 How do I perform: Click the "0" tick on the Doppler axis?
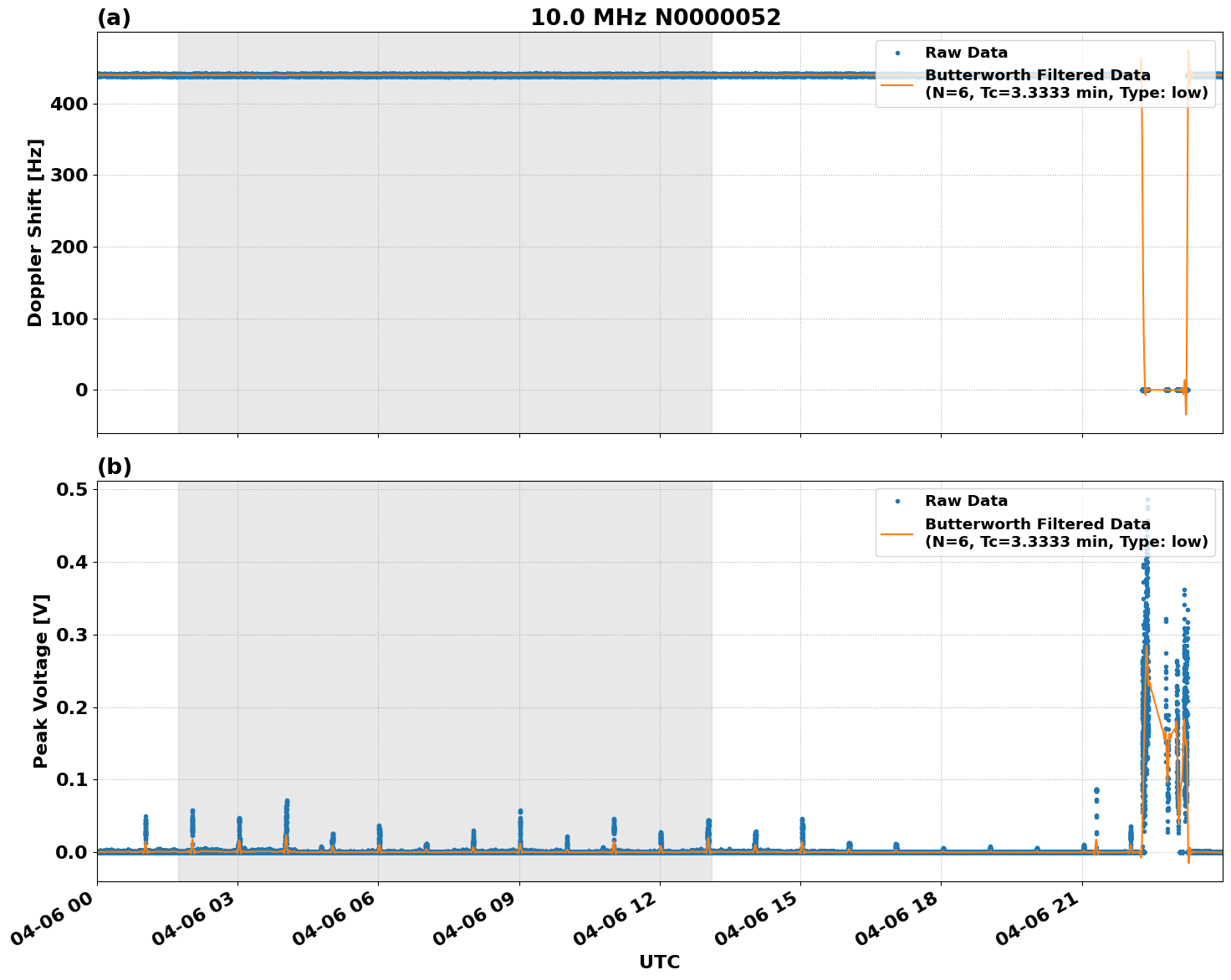tap(82, 390)
